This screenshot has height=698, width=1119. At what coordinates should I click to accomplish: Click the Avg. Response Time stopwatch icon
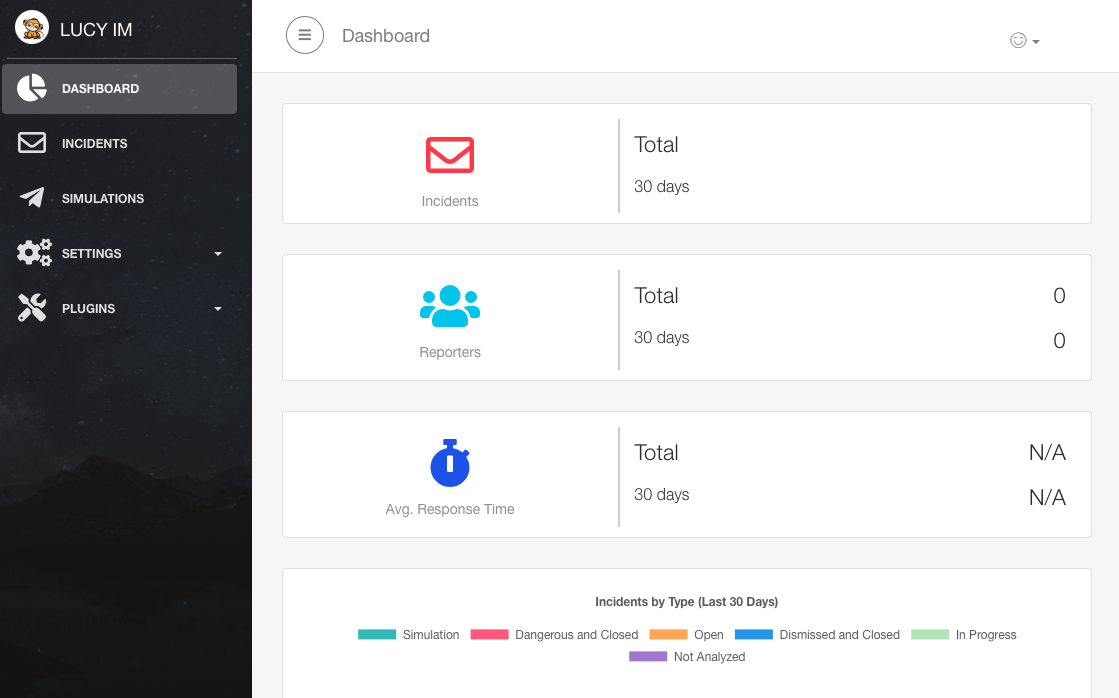(x=450, y=463)
